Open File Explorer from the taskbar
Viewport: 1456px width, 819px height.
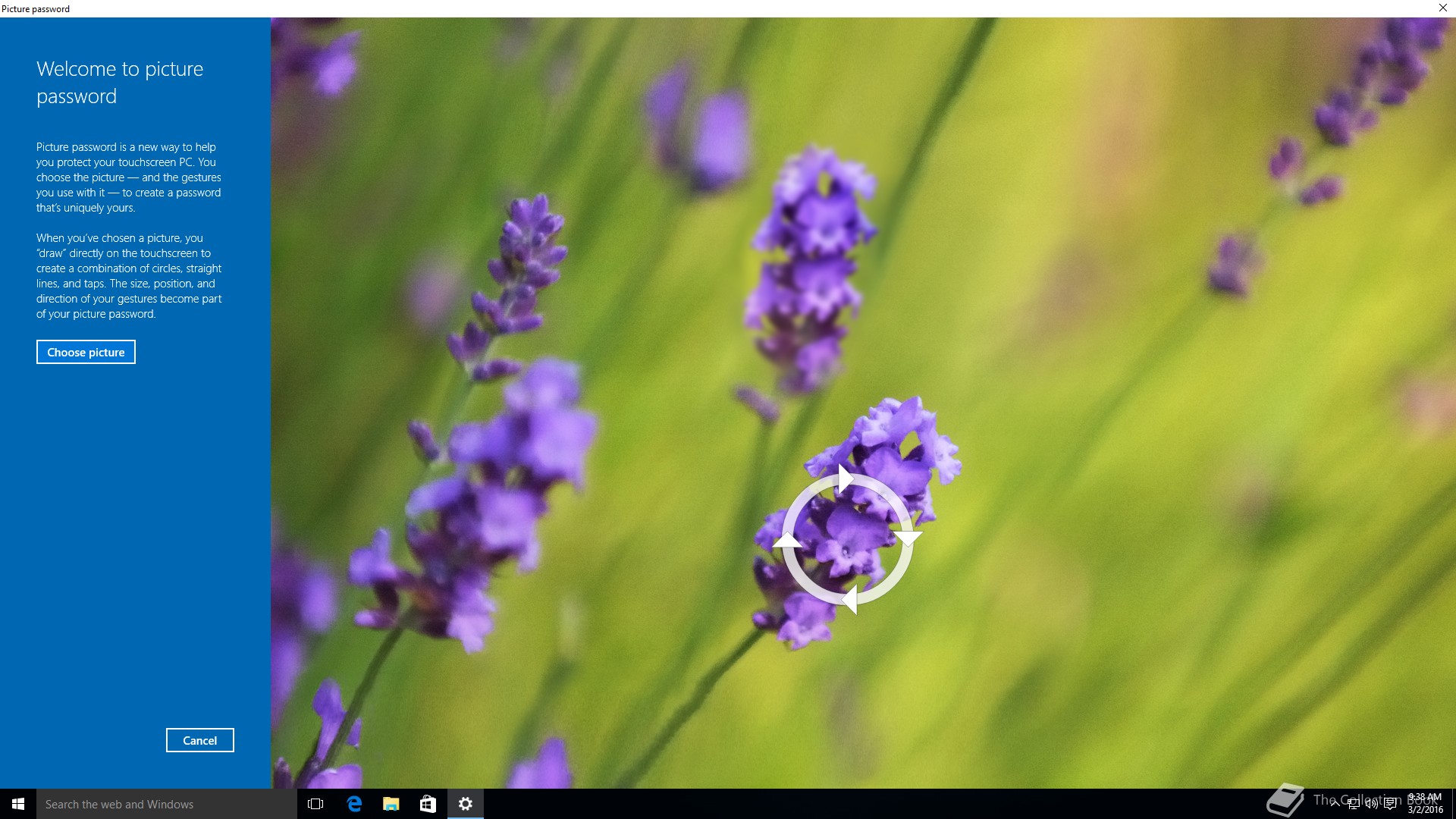tap(391, 804)
